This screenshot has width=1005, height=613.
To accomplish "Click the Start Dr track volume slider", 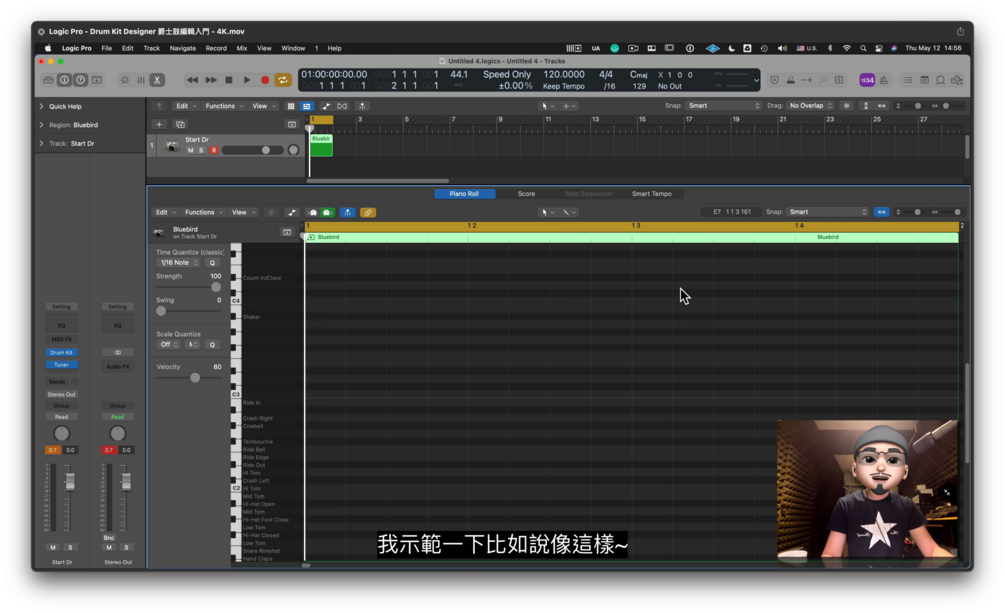I will tap(253, 150).
